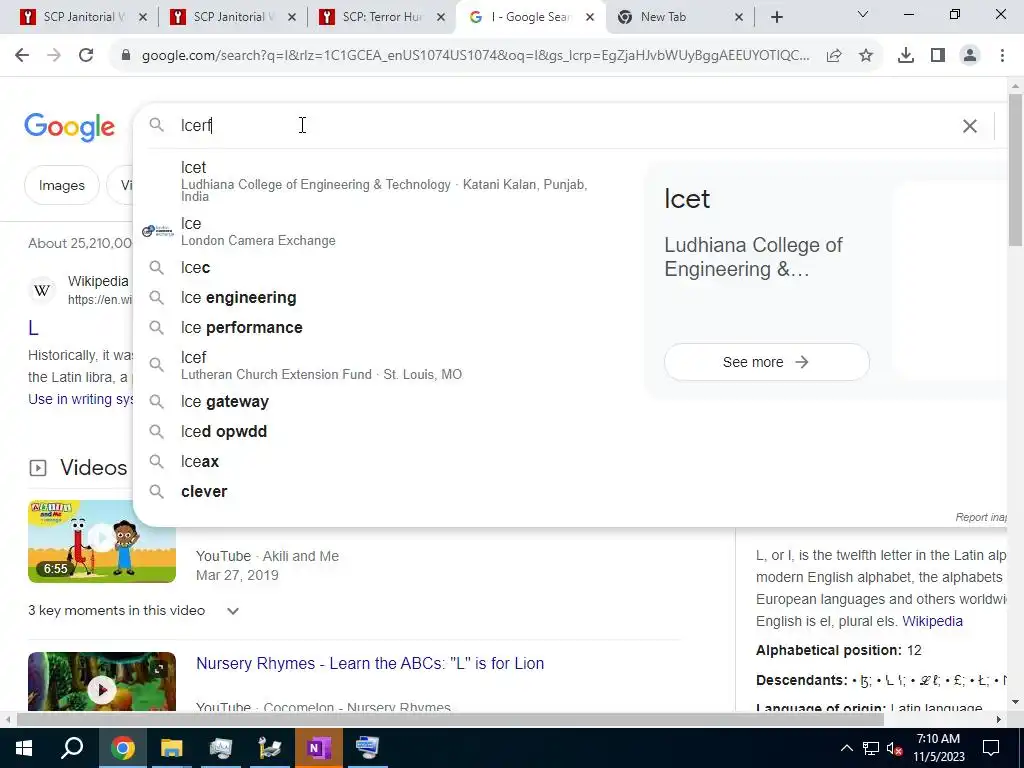Viewport: 1024px width, 768px height.
Task: Open the Use in writing systems link
Action: pyautogui.click(x=81, y=399)
